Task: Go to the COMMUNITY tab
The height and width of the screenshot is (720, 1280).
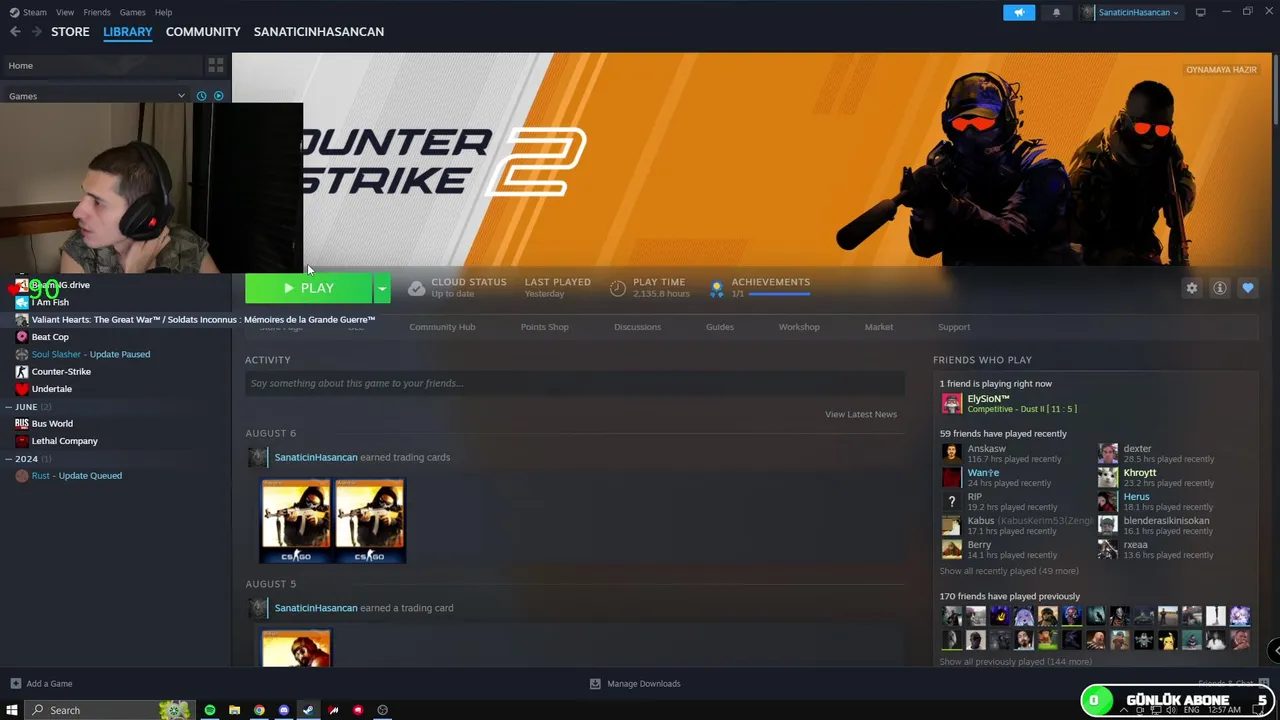Action: (x=203, y=32)
